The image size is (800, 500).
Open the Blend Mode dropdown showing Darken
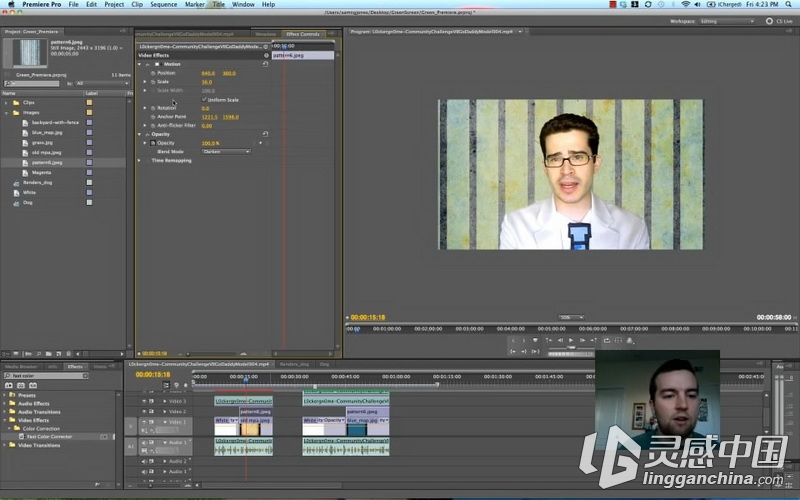tap(226, 152)
